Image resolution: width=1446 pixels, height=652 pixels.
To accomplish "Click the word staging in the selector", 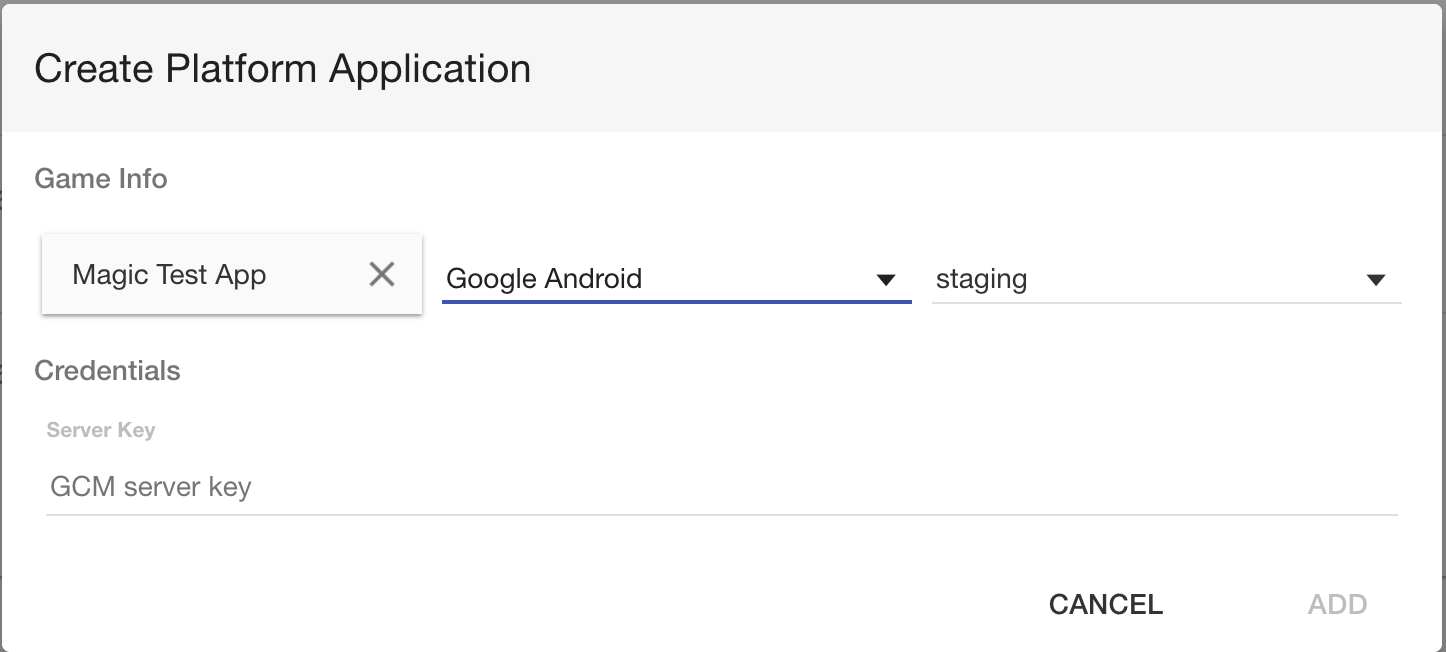I will coord(981,279).
